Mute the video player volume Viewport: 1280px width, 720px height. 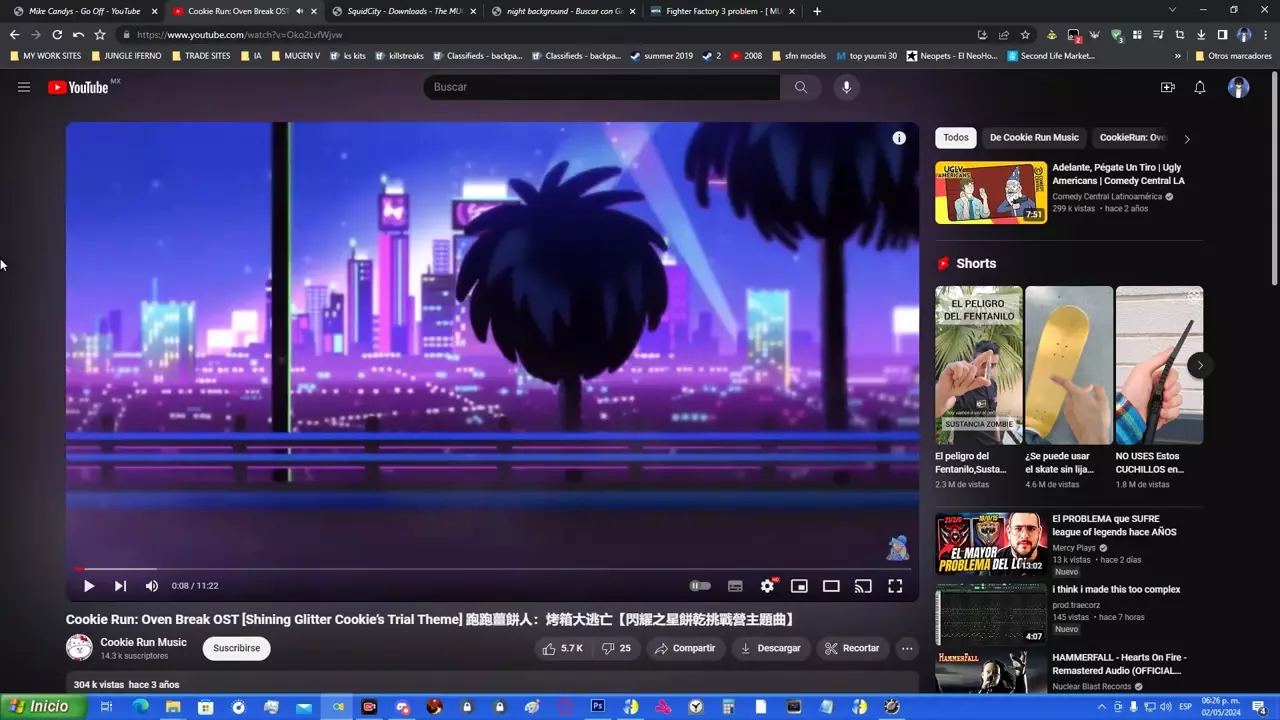151,586
